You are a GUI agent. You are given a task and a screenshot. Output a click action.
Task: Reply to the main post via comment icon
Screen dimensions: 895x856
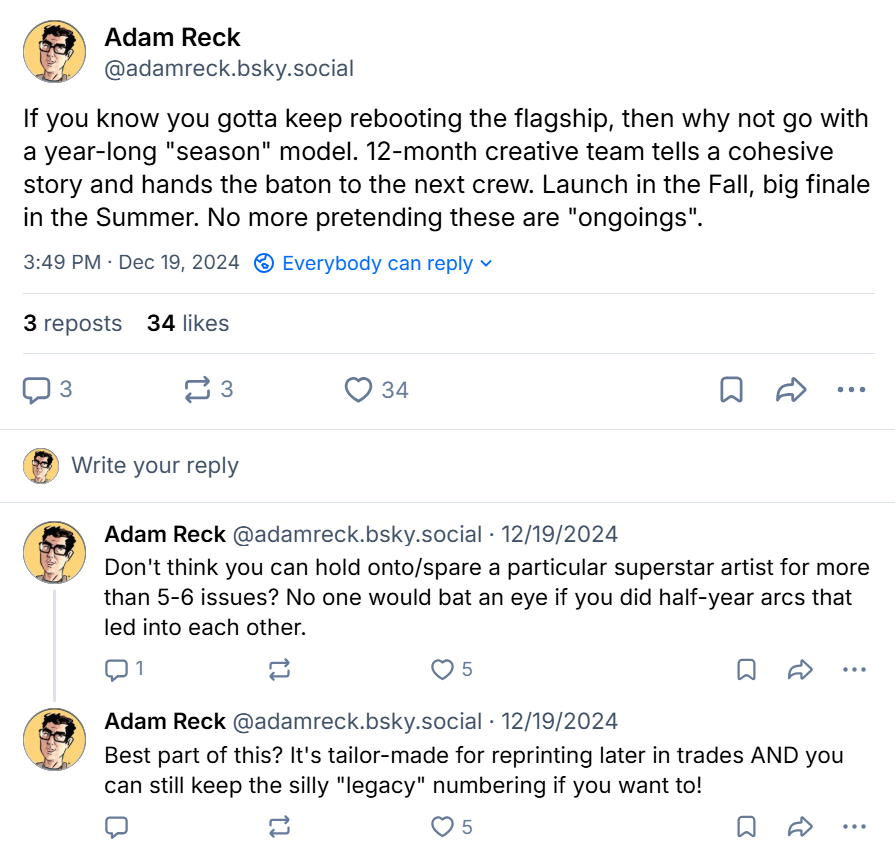(x=37, y=390)
